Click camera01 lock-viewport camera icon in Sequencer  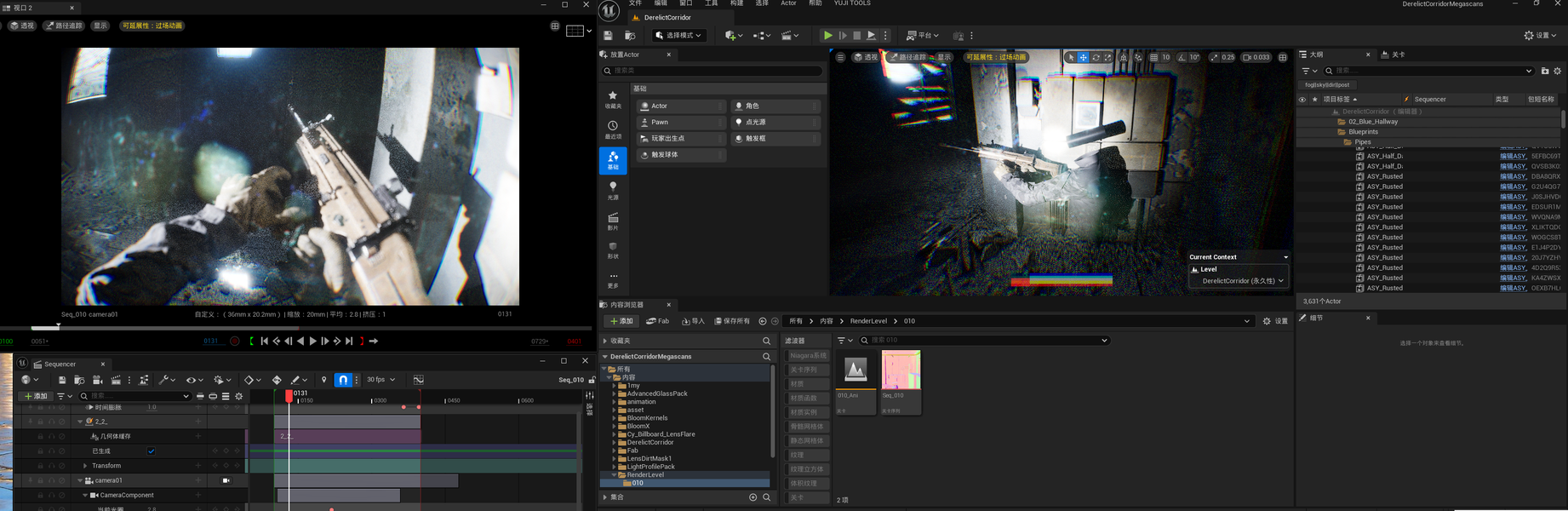tap(226, 480)
